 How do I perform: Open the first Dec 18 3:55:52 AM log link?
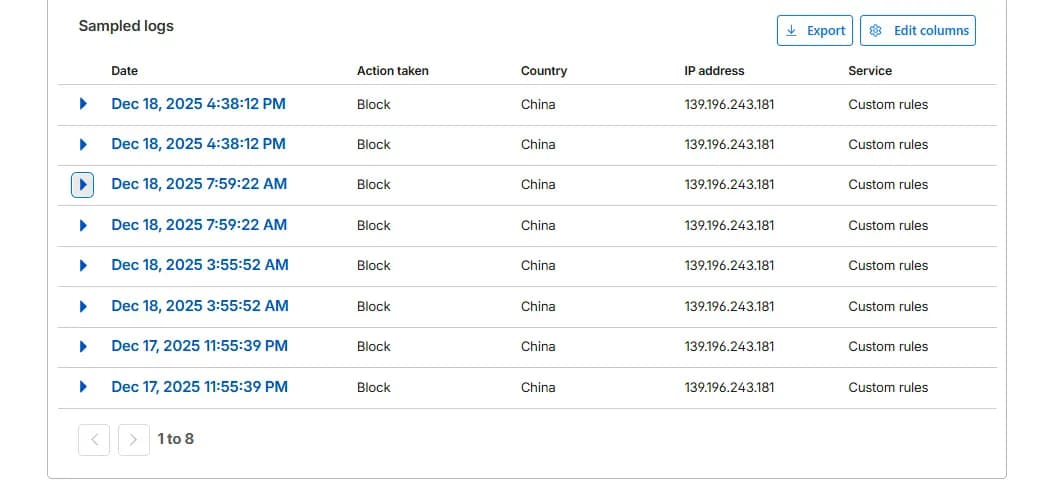[200, 265]
